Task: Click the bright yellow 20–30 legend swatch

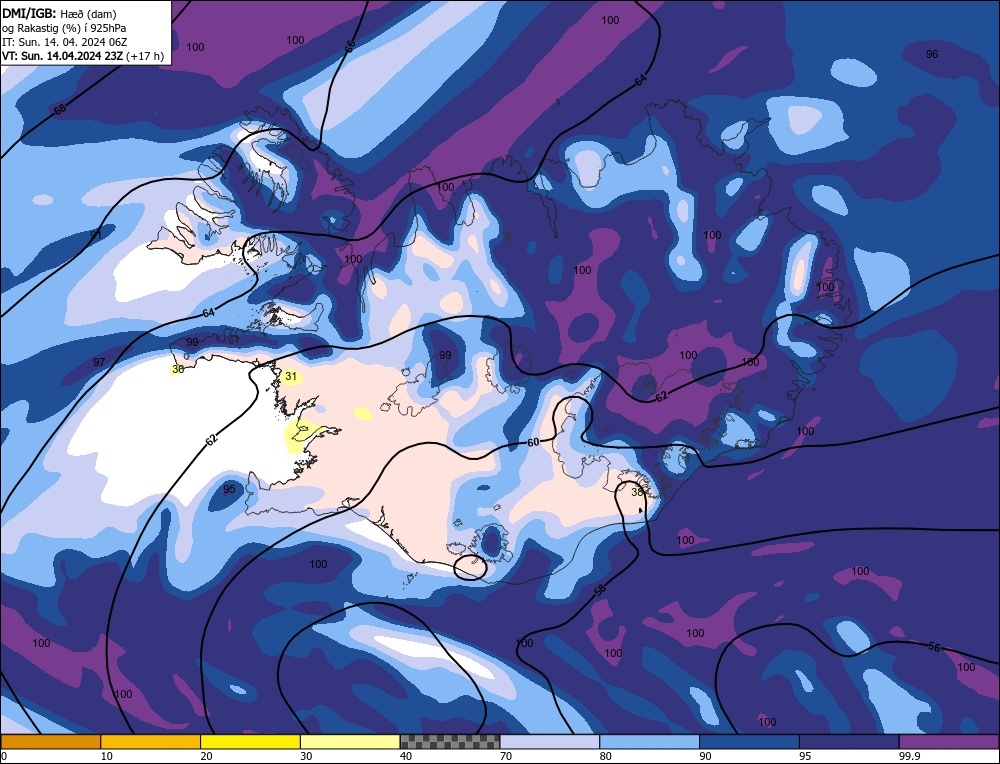Action: point(250,742)
